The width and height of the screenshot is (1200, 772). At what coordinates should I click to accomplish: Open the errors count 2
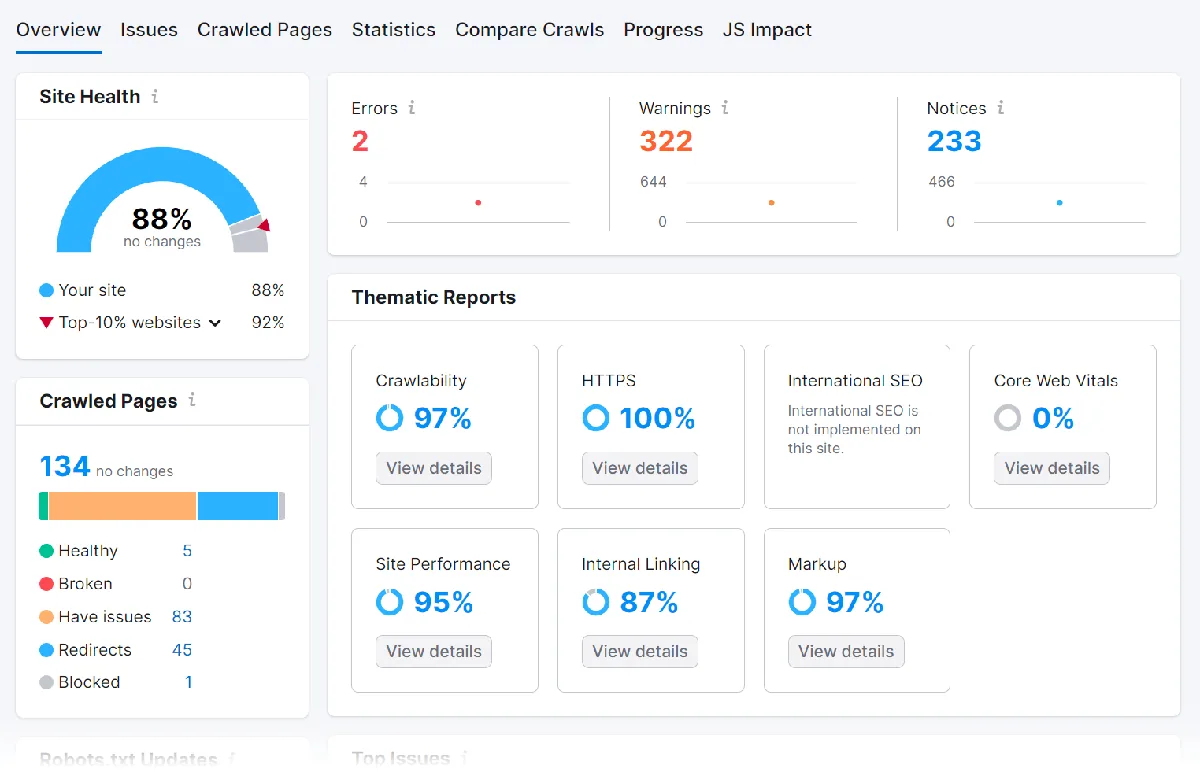(x=360, y=142)
